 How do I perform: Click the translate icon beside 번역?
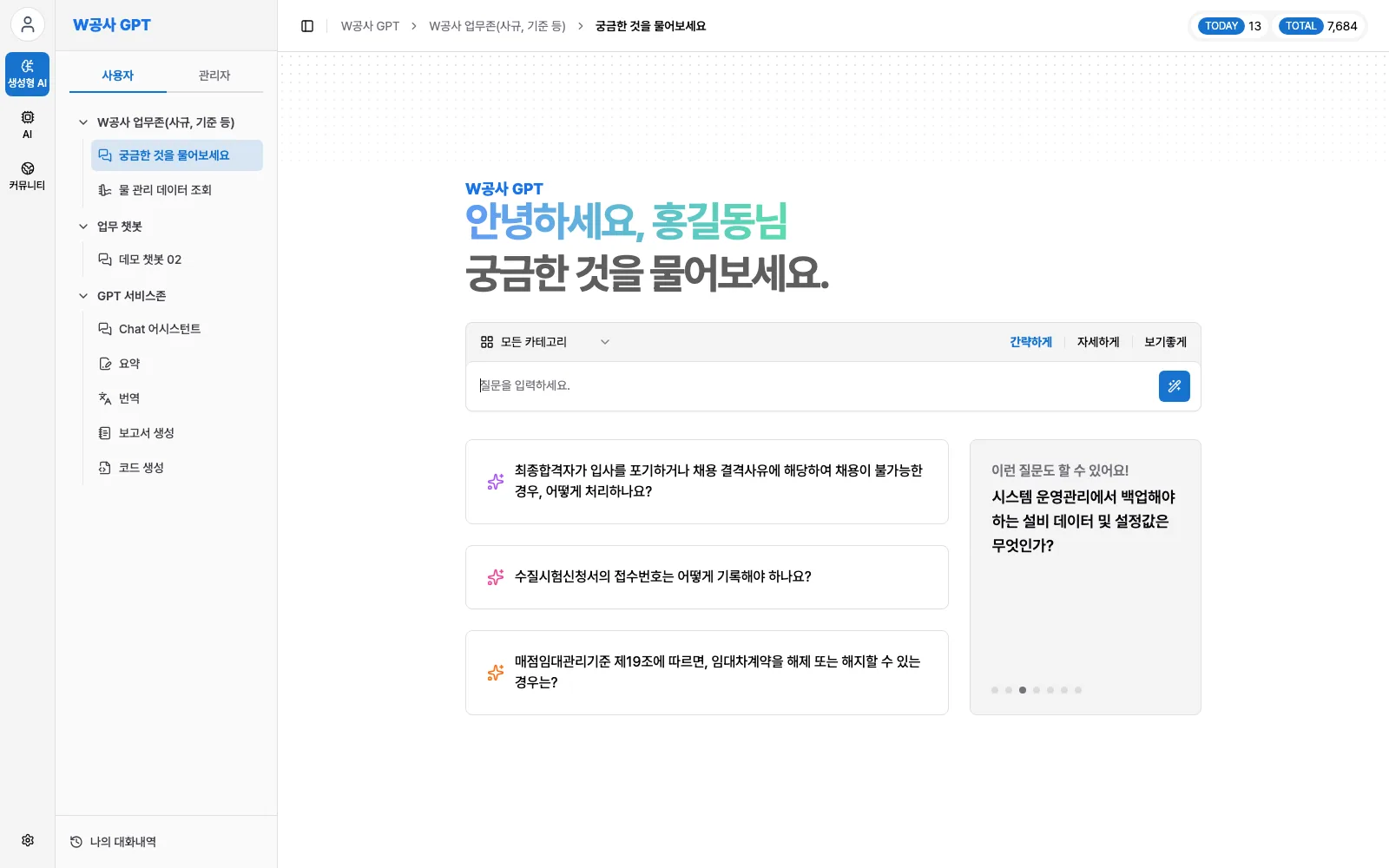point(105,398)
